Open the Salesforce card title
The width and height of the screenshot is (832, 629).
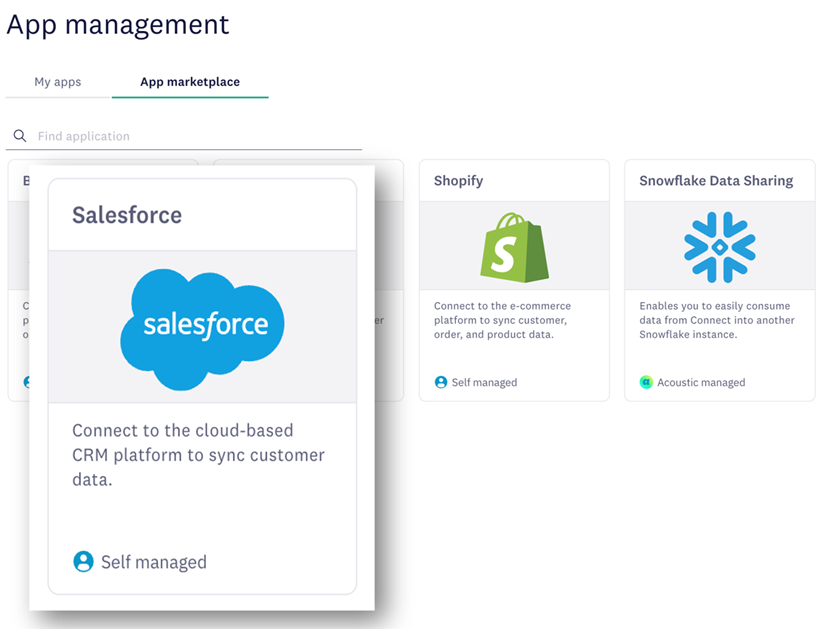(x=127, y=215)
